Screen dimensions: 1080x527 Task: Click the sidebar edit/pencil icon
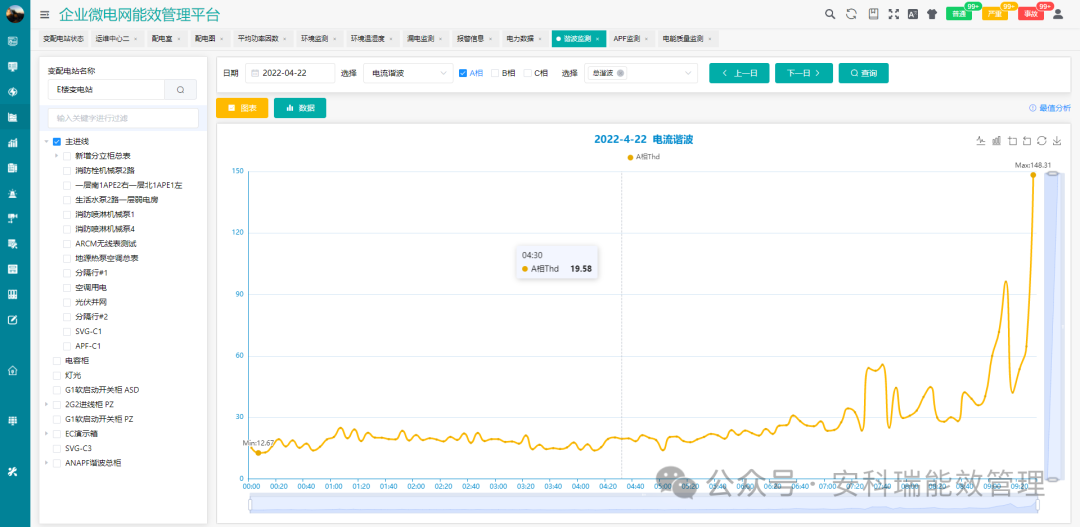point(12,320)
